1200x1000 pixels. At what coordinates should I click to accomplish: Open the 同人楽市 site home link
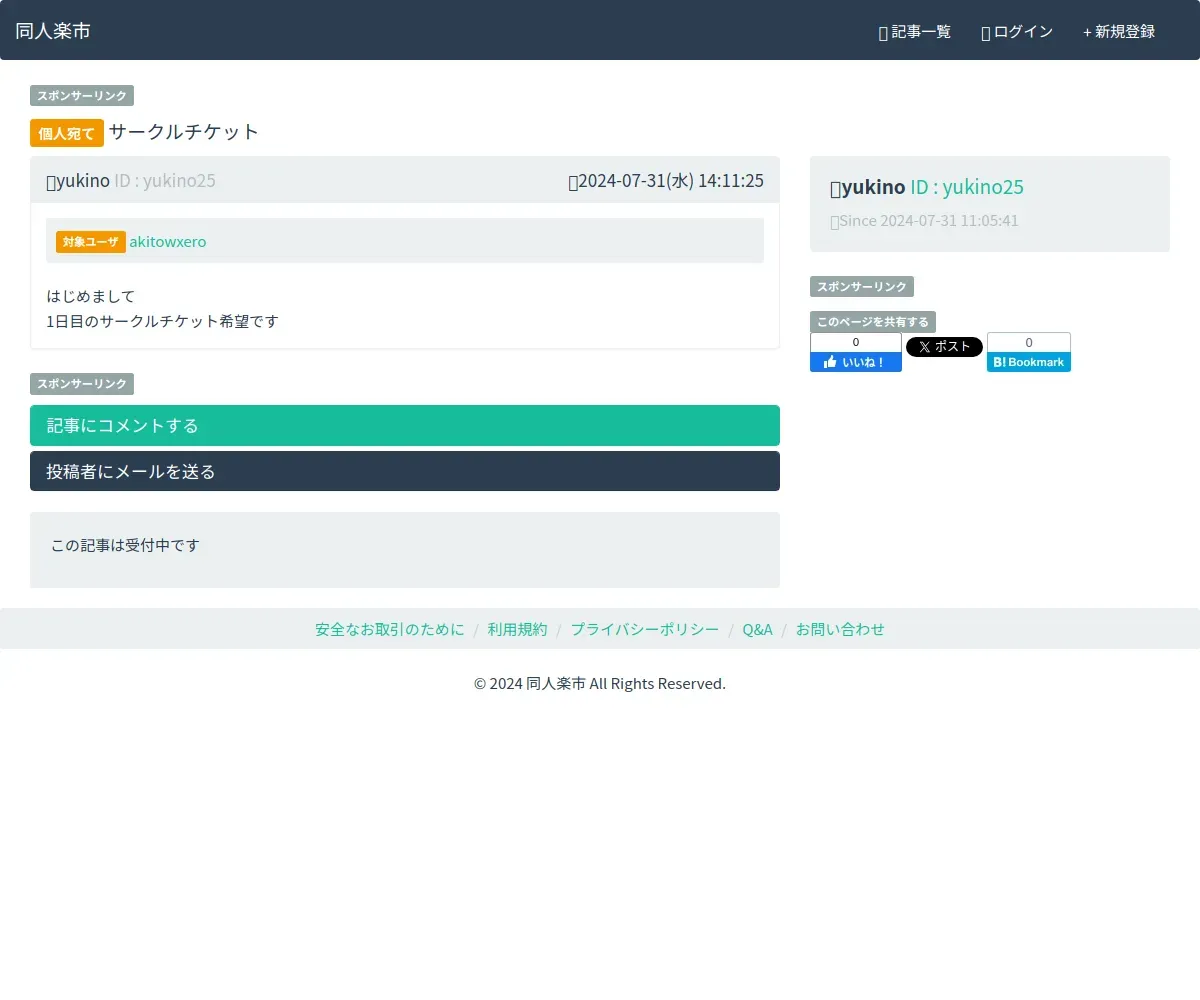point(53,31)
